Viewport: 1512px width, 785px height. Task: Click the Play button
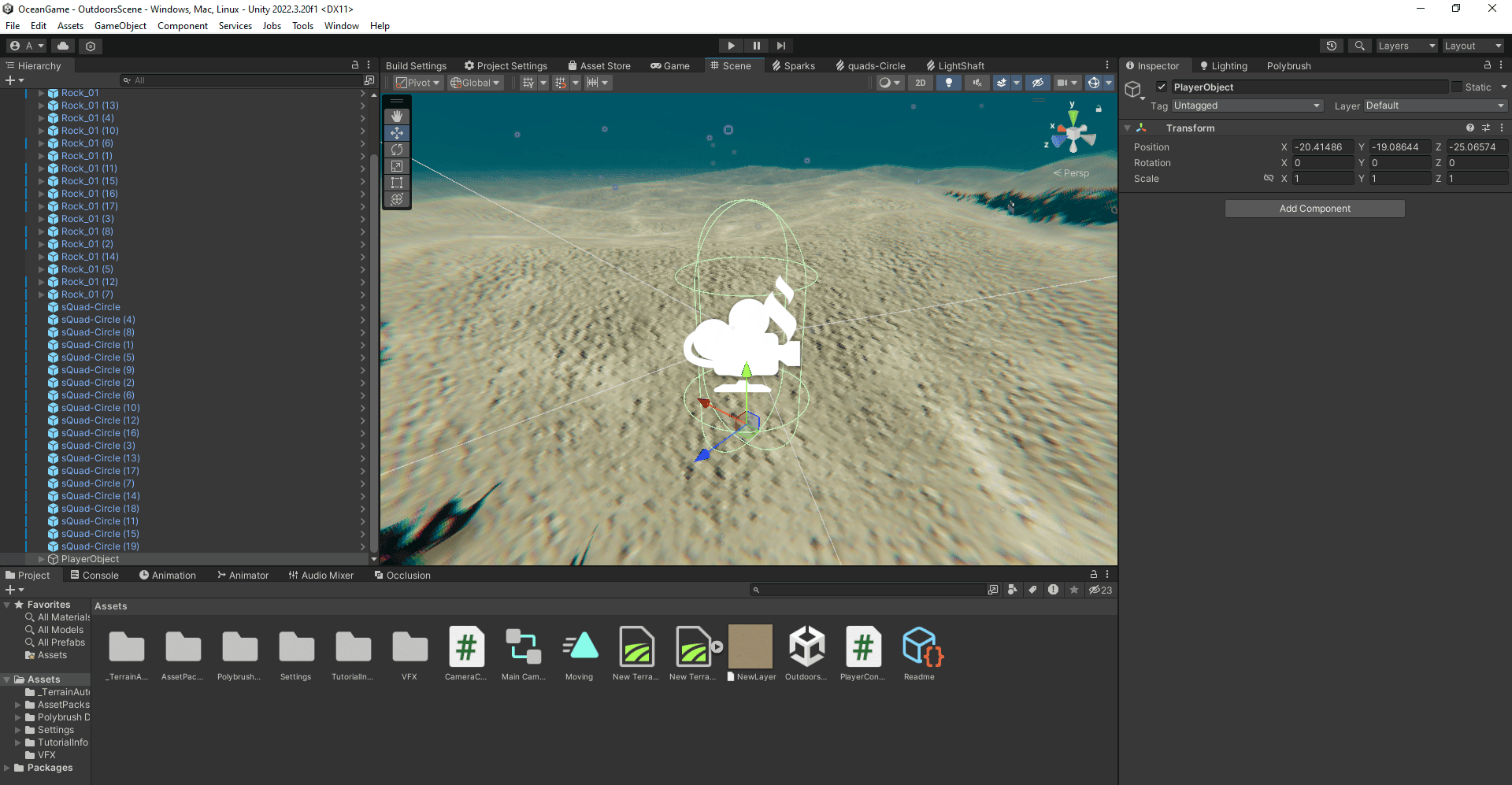(731, 46)
